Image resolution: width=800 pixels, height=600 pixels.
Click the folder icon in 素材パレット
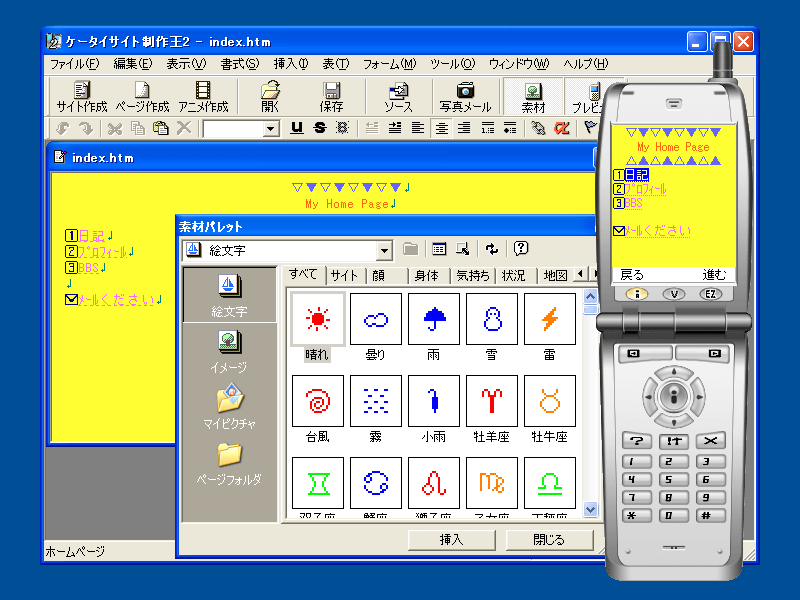[410, 249]
